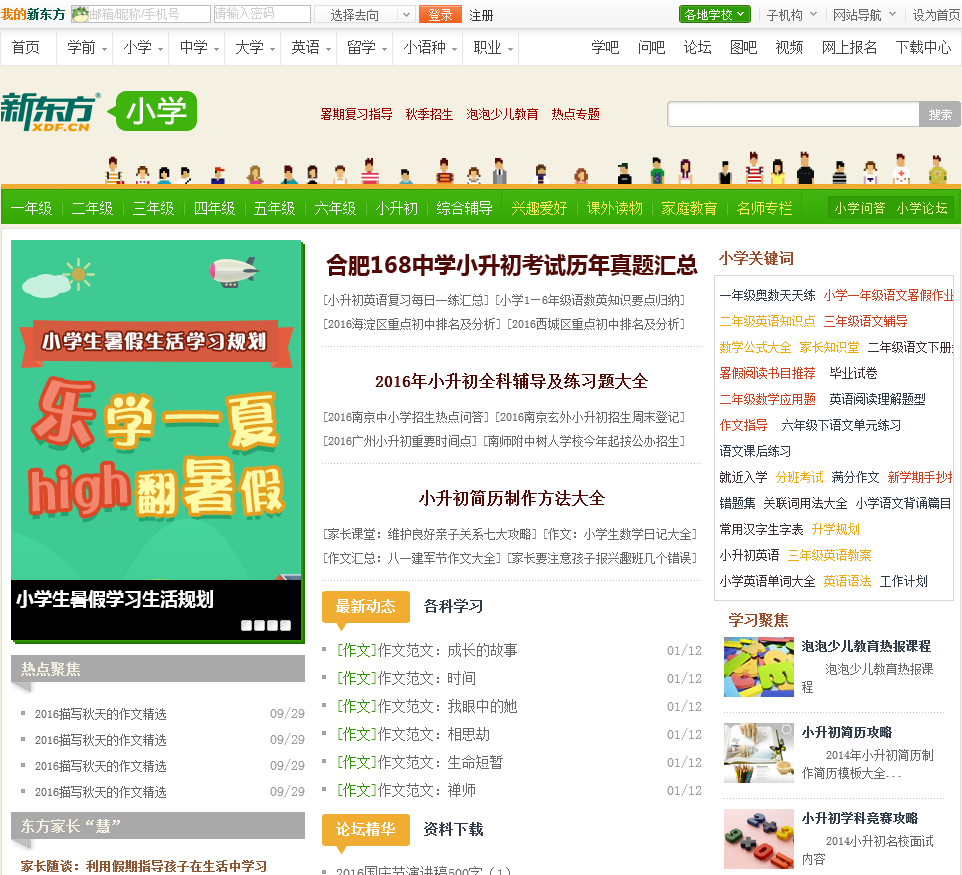Open the 小升初学科竞赛攻略 thumbnail image
Viewport: 962px width, 875px height.
coord(759,839)
